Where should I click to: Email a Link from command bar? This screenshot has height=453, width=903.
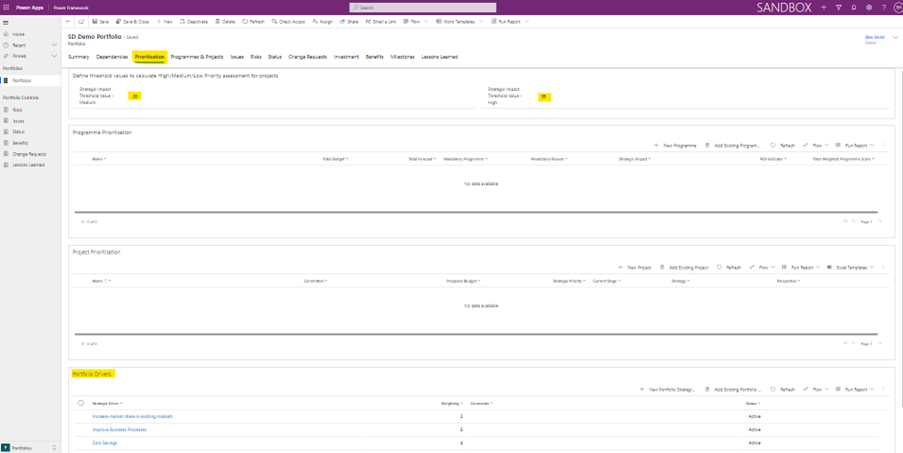point(381,21)
